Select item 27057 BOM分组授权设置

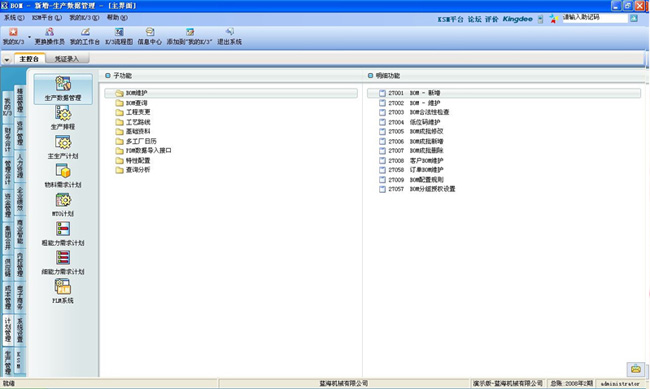pyautogui.click(x=417, y=189)
